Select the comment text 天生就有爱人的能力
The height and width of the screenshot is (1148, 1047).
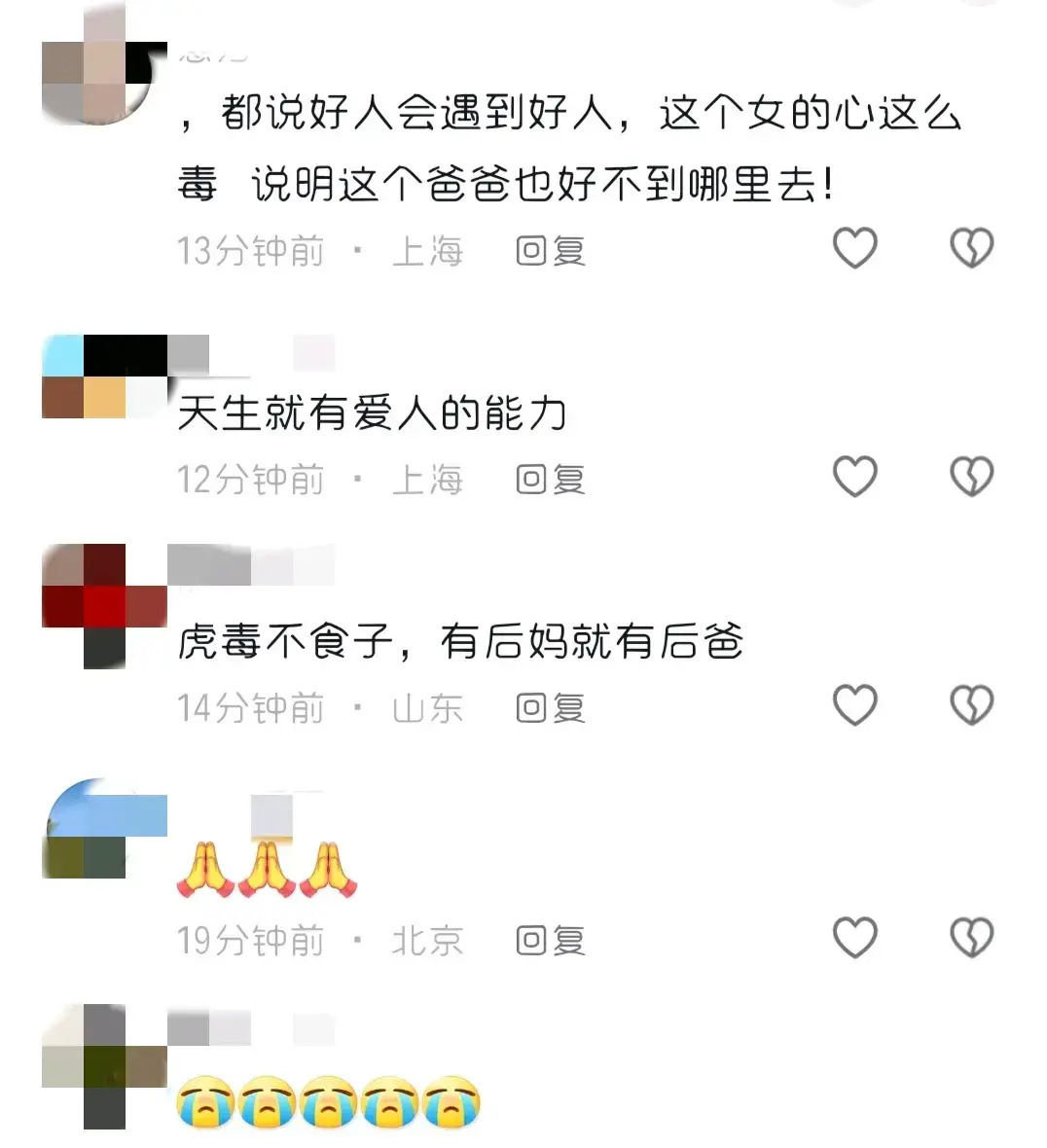coord(372,413)
